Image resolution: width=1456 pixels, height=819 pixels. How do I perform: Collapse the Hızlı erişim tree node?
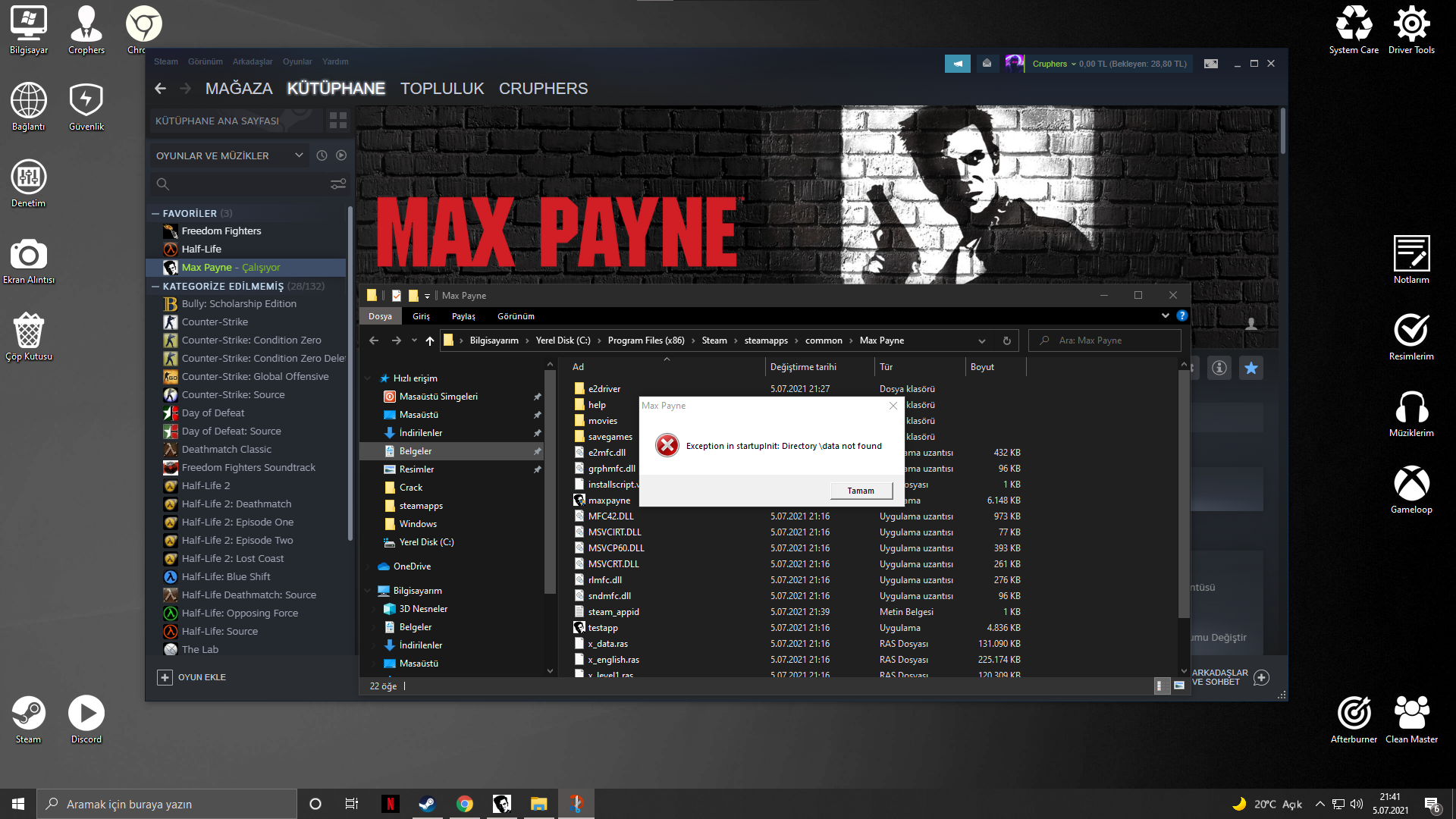[x=369, y=378]
